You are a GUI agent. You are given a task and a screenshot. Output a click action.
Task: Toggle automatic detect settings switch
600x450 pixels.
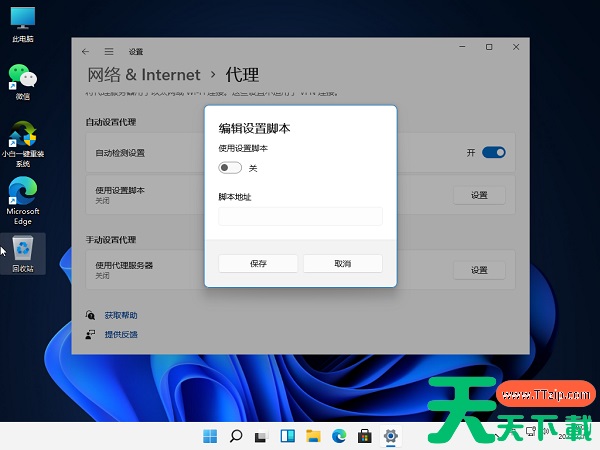pos(494,153)
